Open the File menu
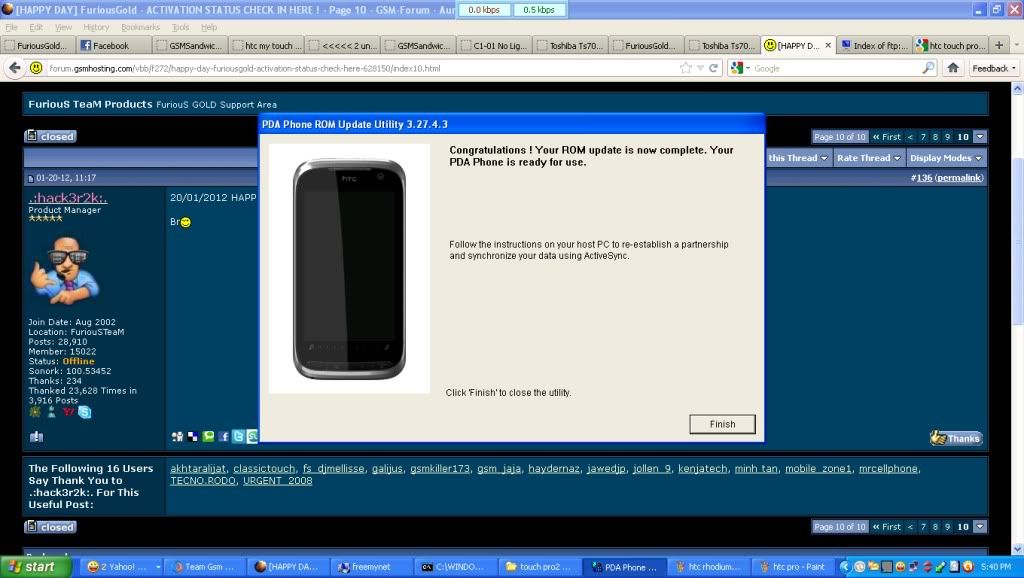The height and width of the screenshot is (578, 1024). pos(12,27)
